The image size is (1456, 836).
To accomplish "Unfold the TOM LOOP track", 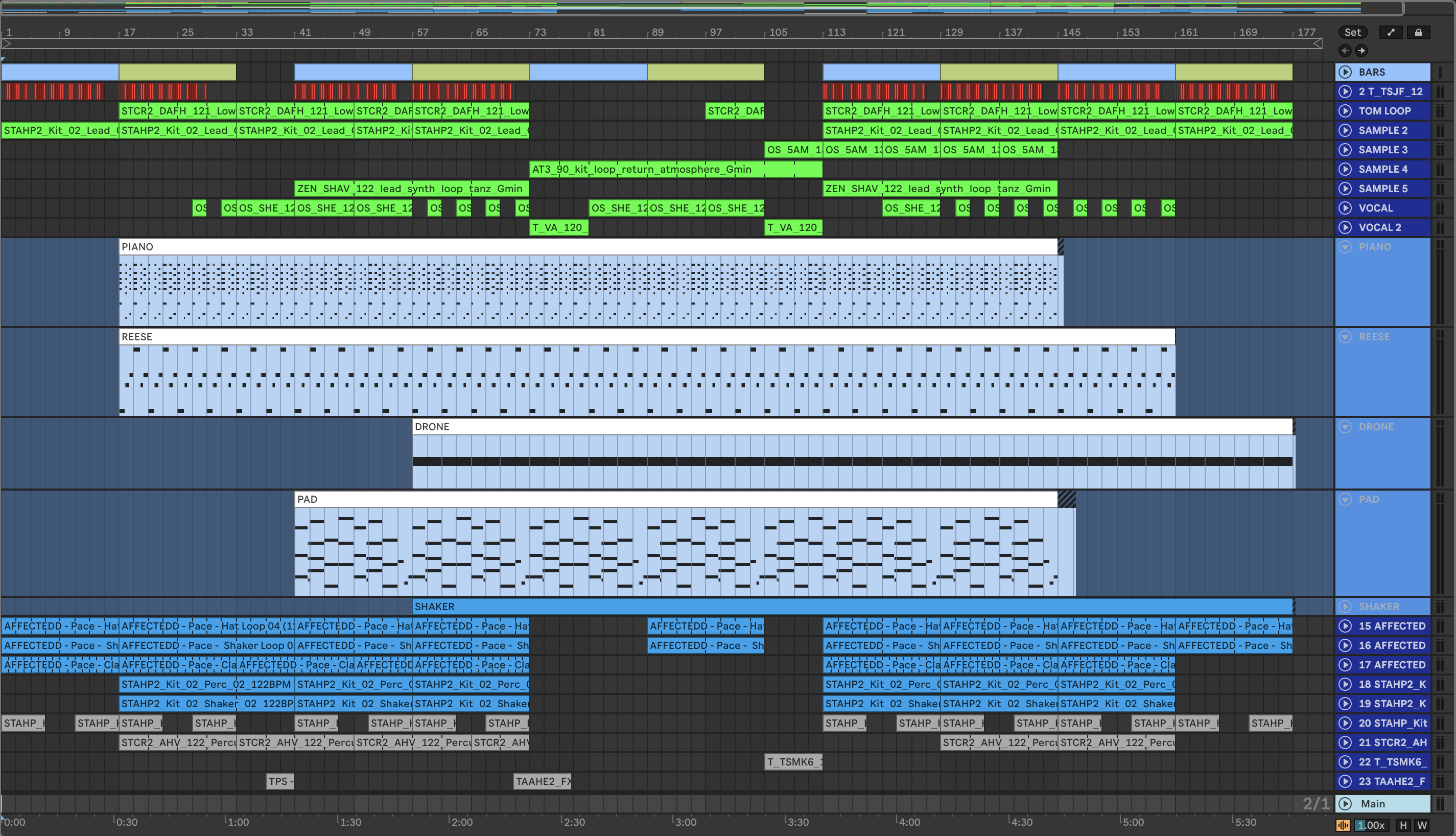I will [1345, 111].
